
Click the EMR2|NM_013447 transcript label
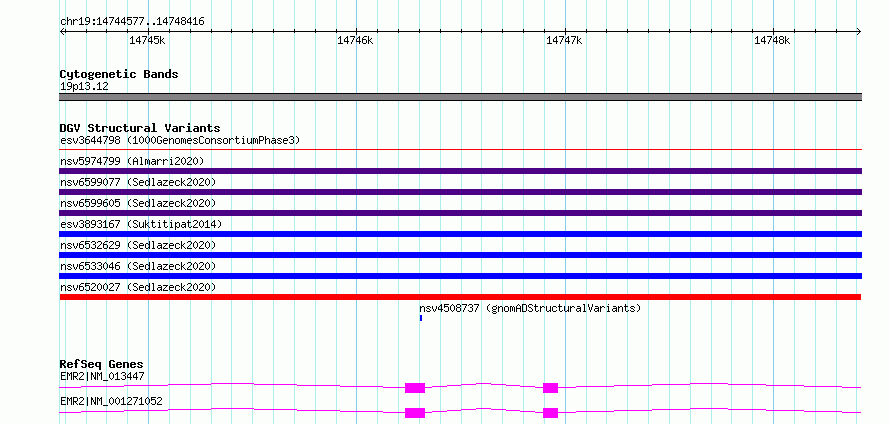click(102, 376)
